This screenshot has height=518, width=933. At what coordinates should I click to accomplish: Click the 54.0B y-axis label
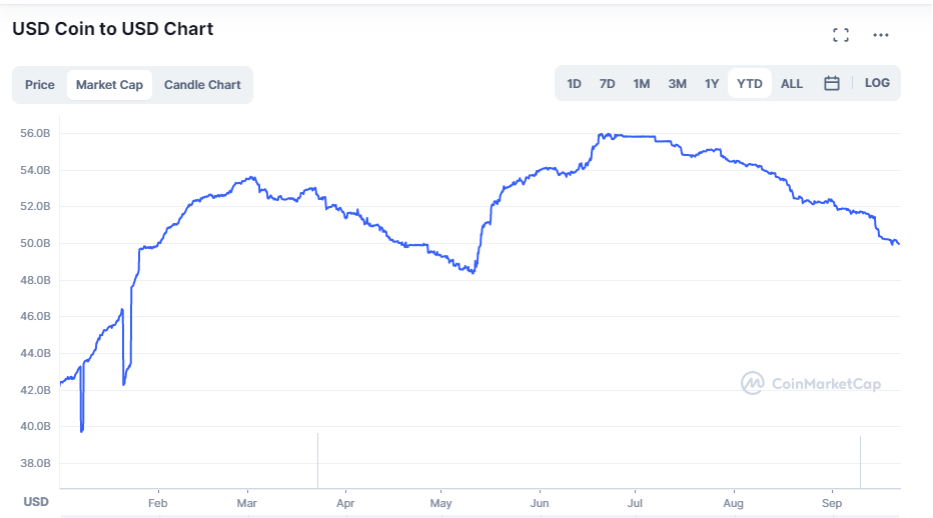click(x=35, y=170)
